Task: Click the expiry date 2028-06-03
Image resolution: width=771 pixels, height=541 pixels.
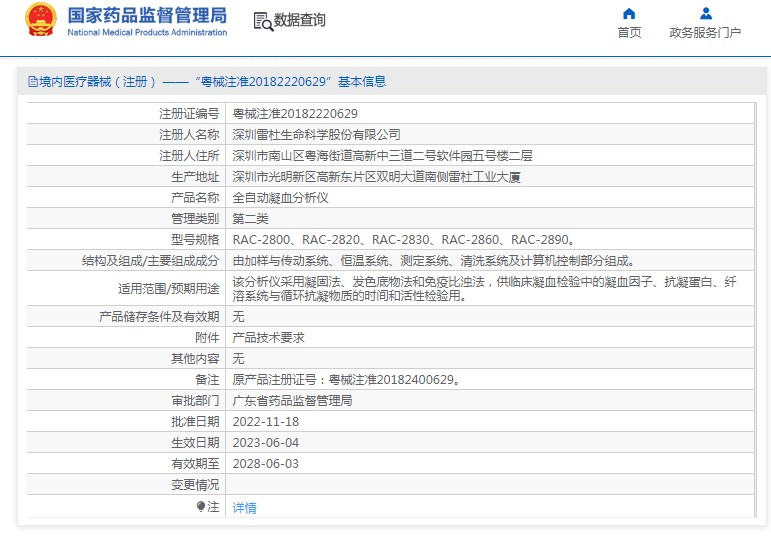Action: [266, 464]
